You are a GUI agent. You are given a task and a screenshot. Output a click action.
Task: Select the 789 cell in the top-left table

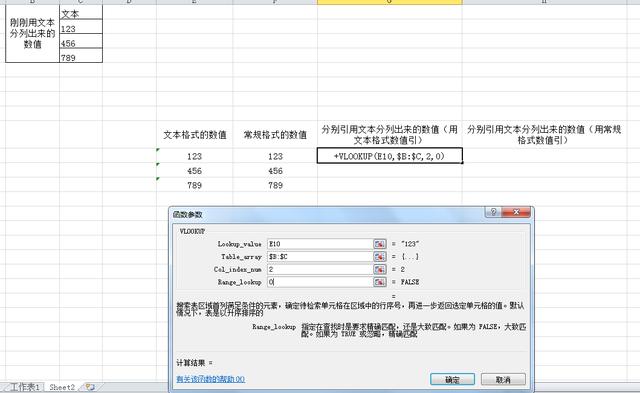point(81,56)
